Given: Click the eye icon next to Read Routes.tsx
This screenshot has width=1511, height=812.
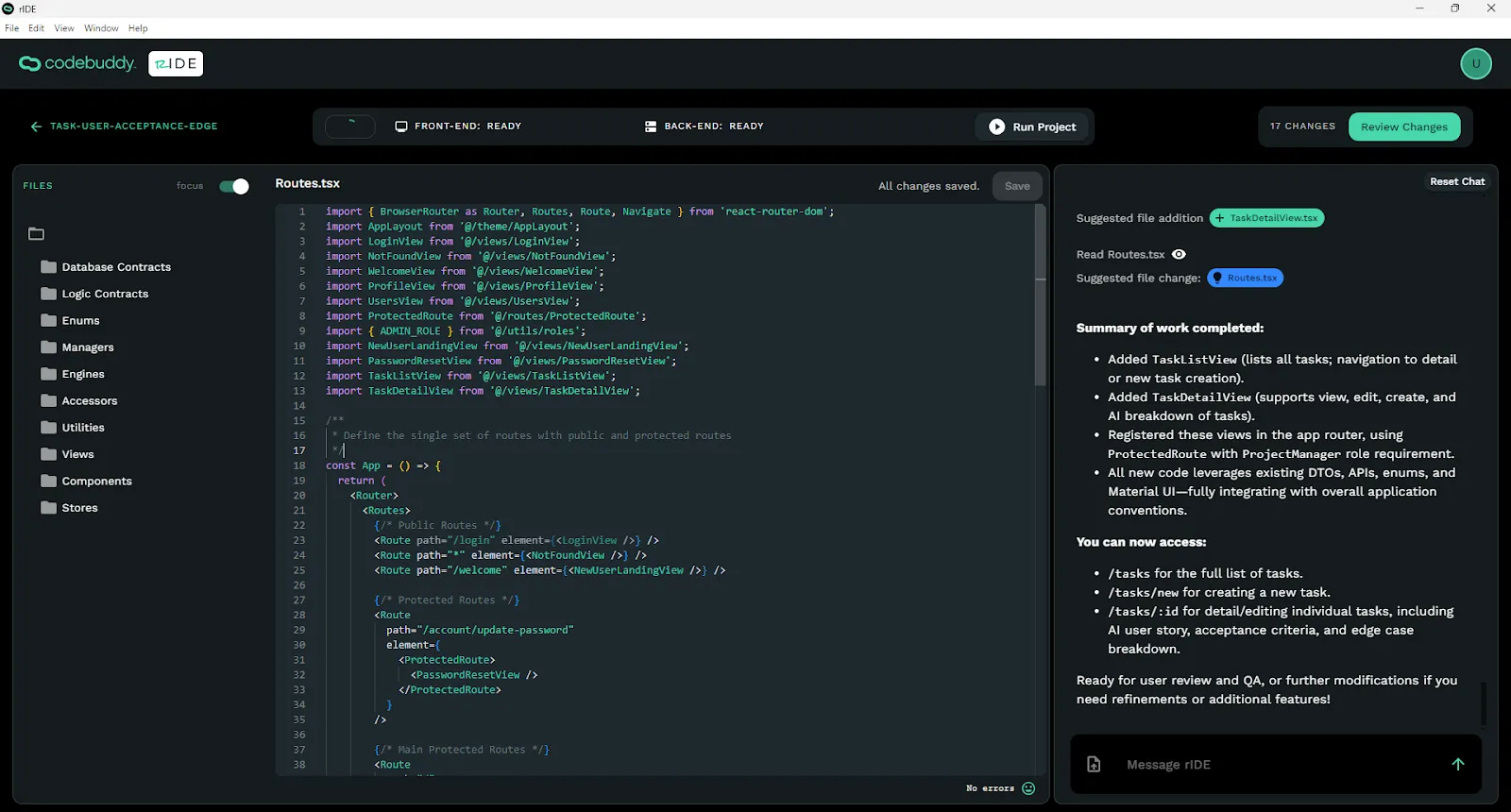Looking at the screenshot, I should pos(1179,255).
